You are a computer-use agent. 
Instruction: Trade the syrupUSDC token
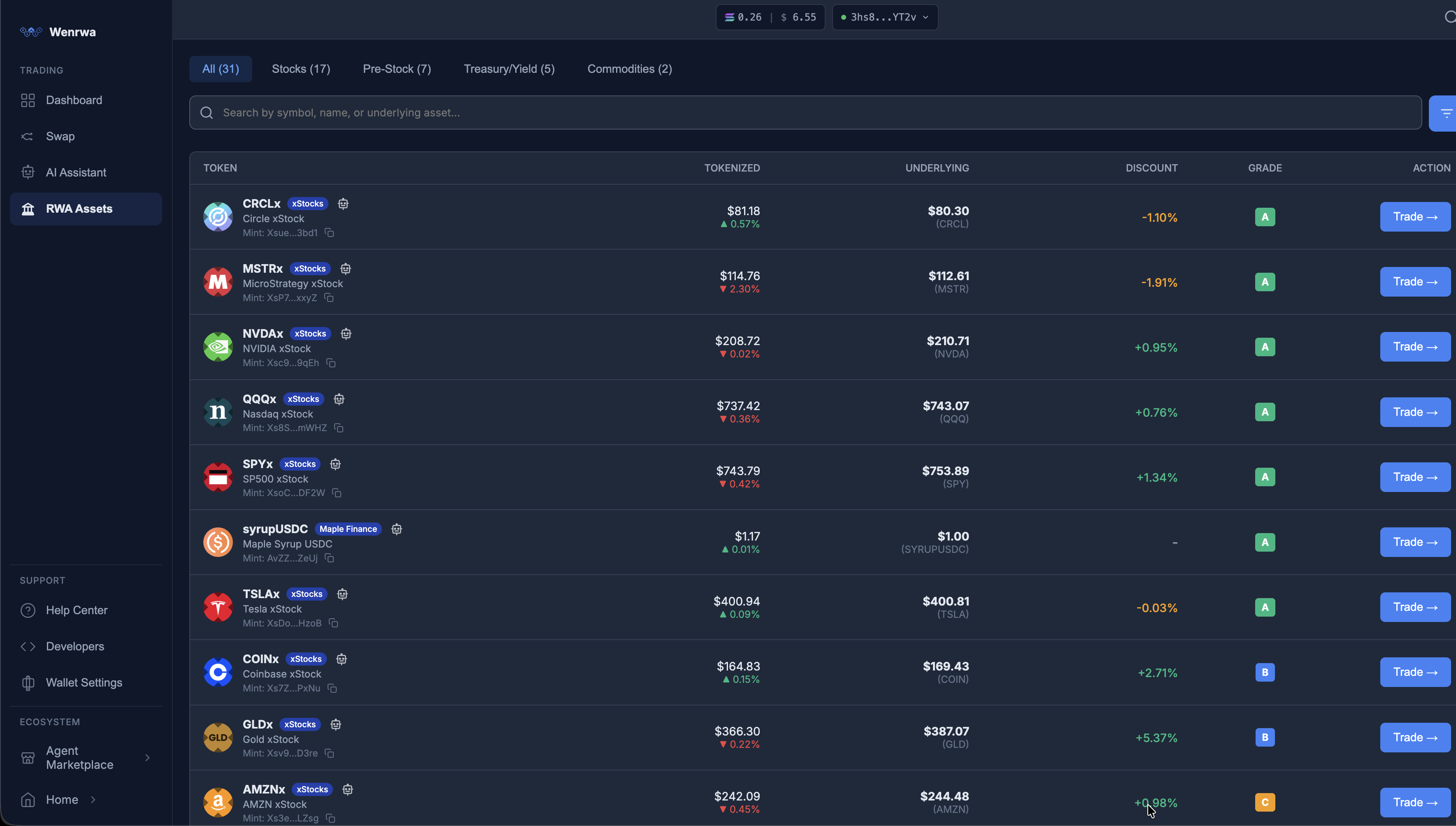pos(1415,542)
